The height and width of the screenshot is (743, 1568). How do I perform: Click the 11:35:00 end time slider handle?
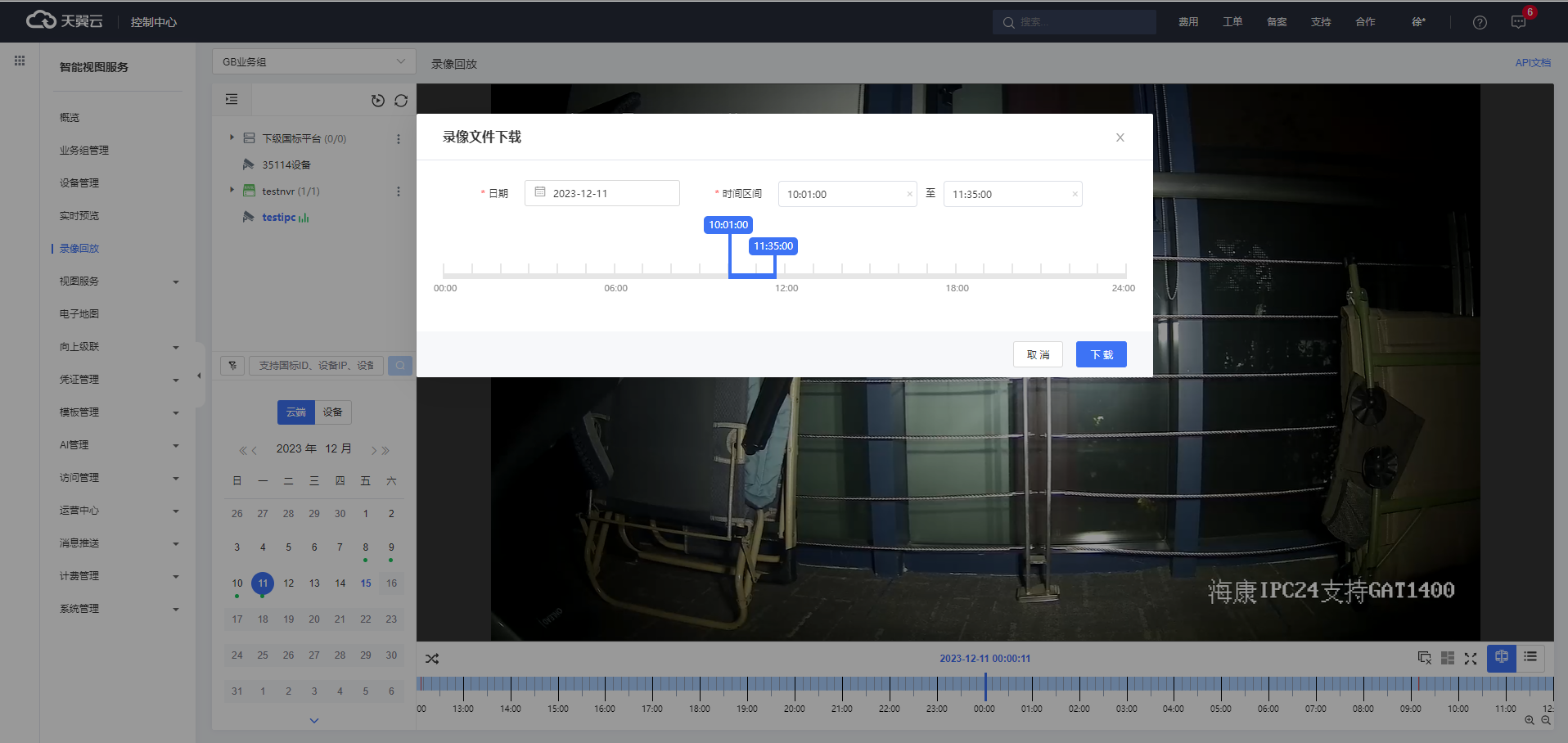[773, 246]
